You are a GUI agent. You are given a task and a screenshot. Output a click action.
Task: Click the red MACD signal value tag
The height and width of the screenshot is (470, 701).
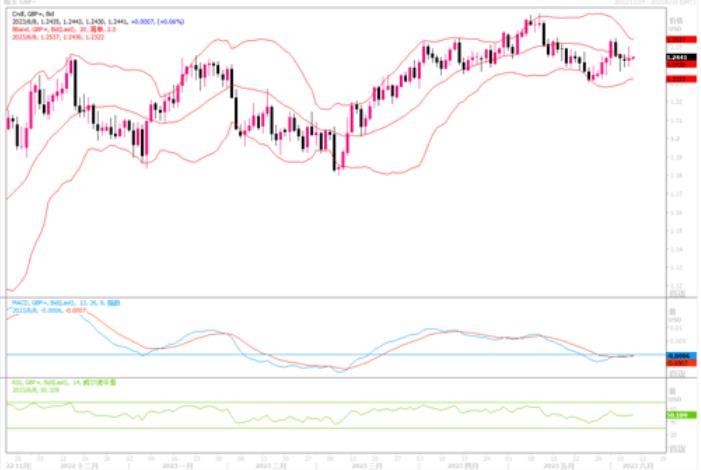pyautogui.click(x=677, y=362)
